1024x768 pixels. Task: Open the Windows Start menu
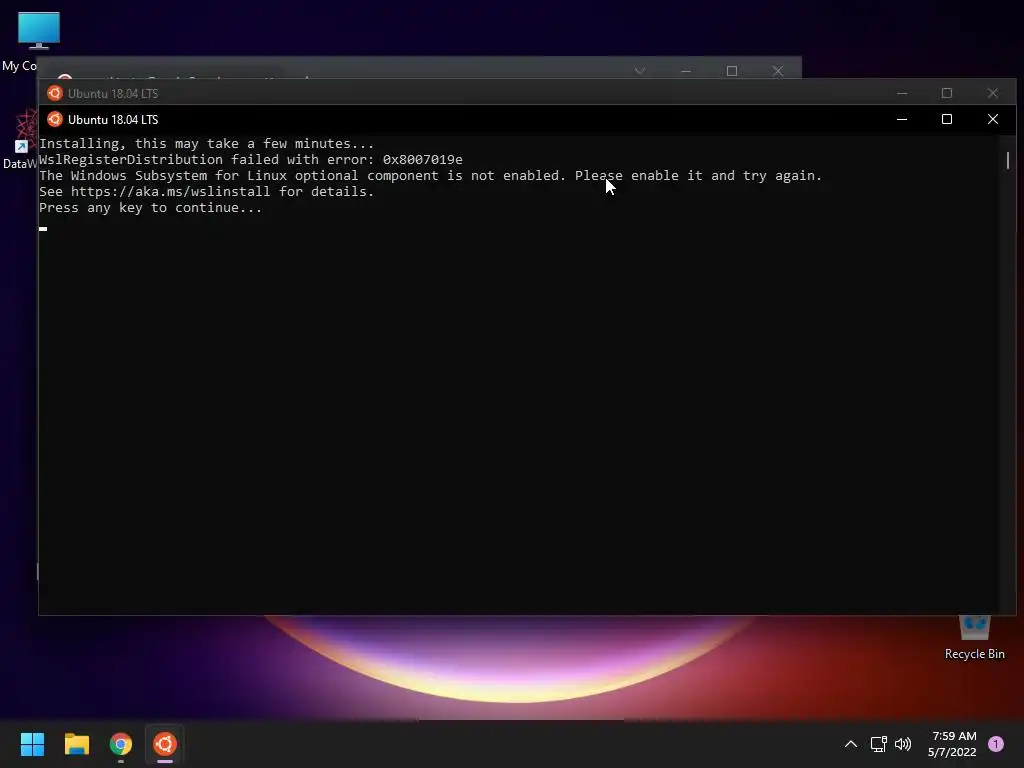32,744
